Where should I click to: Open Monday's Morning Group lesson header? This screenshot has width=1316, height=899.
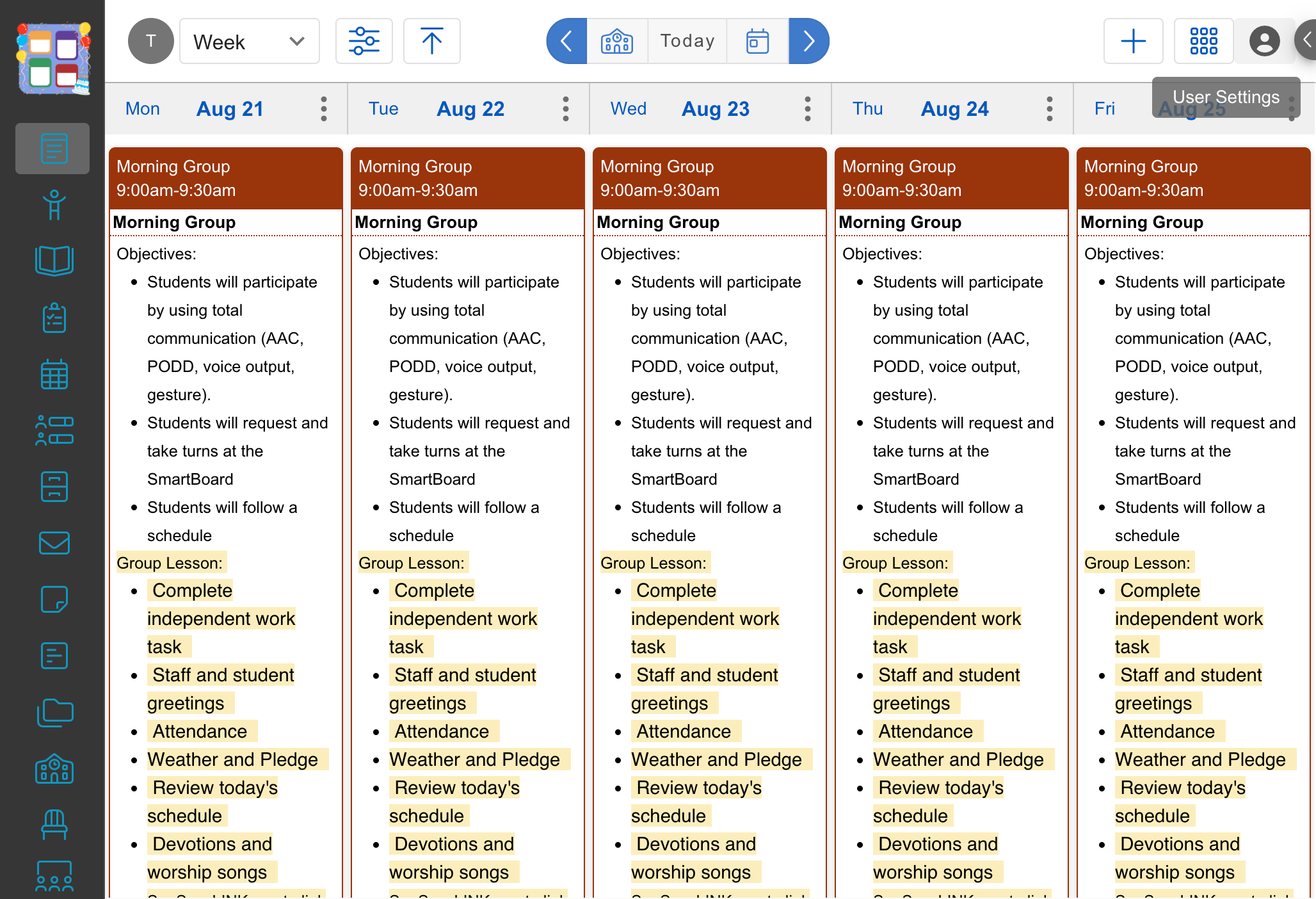tap(226, 179)
